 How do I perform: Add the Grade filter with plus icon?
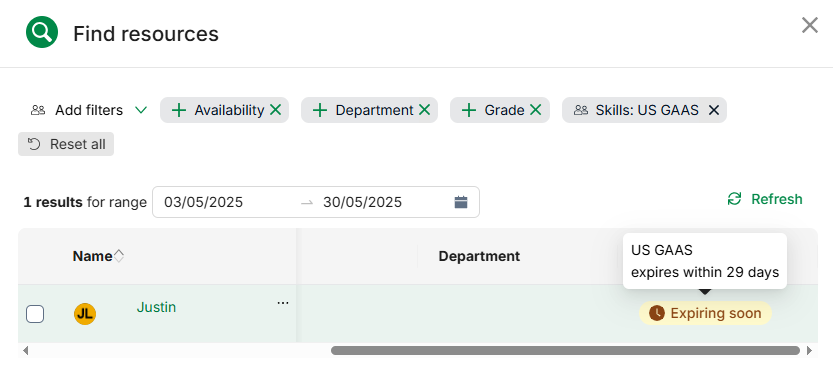click(x=469, y=110)
